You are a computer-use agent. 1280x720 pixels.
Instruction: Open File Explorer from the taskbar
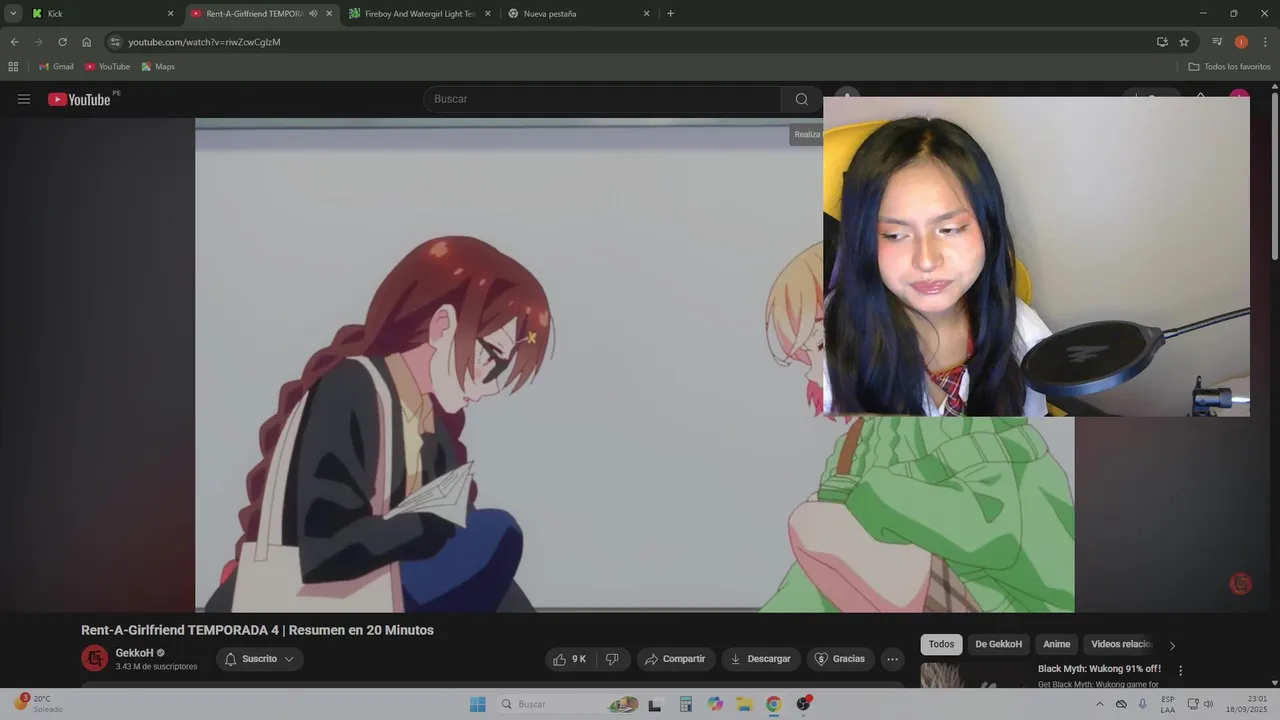pyautogui.click(x=745, y=704)
